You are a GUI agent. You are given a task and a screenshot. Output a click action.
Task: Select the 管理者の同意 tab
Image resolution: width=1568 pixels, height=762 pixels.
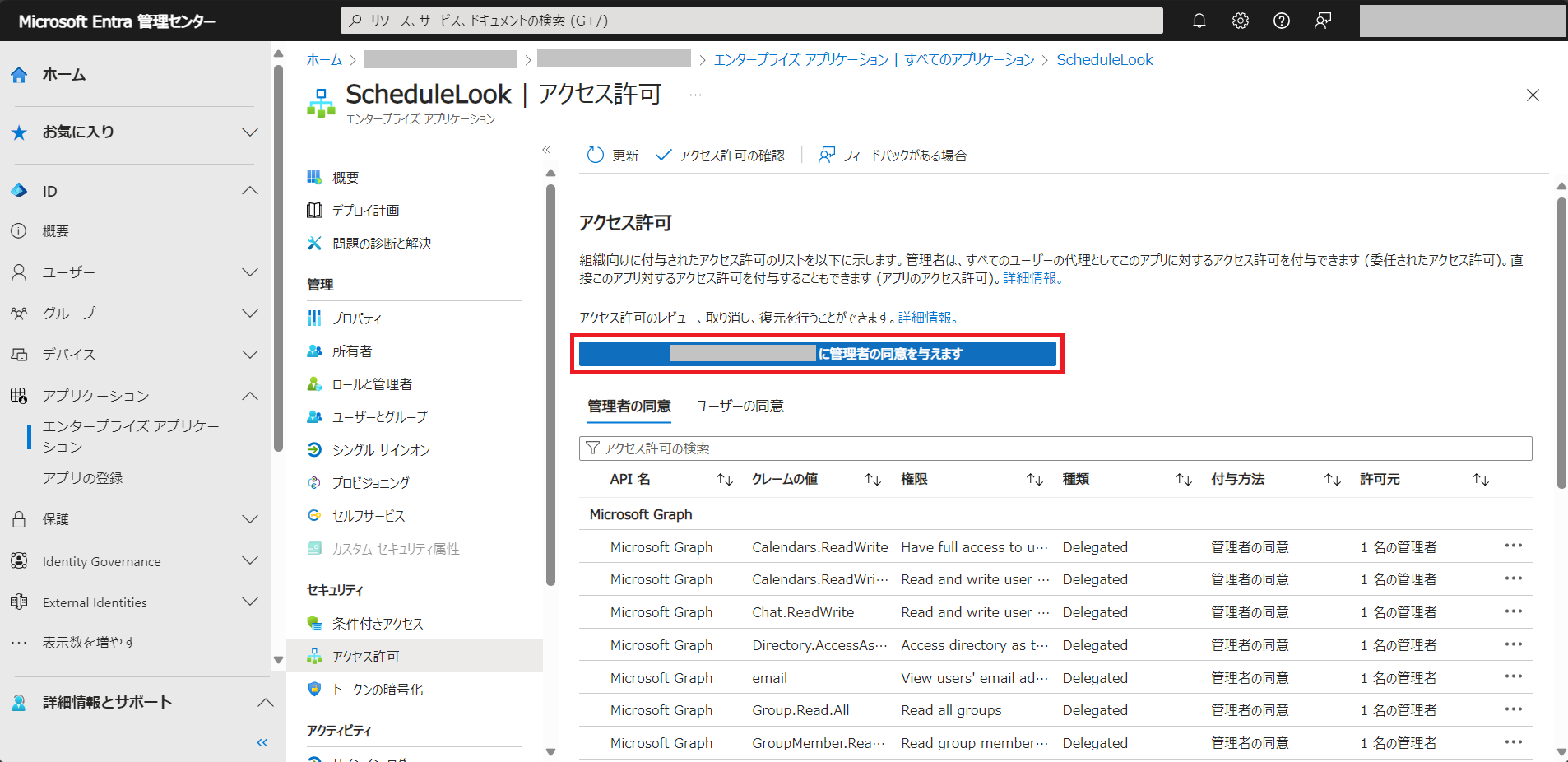click(629, 407)
